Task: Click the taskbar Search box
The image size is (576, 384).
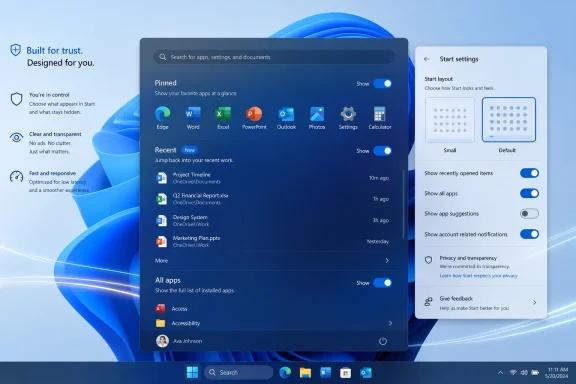Action: coord(238,372)
